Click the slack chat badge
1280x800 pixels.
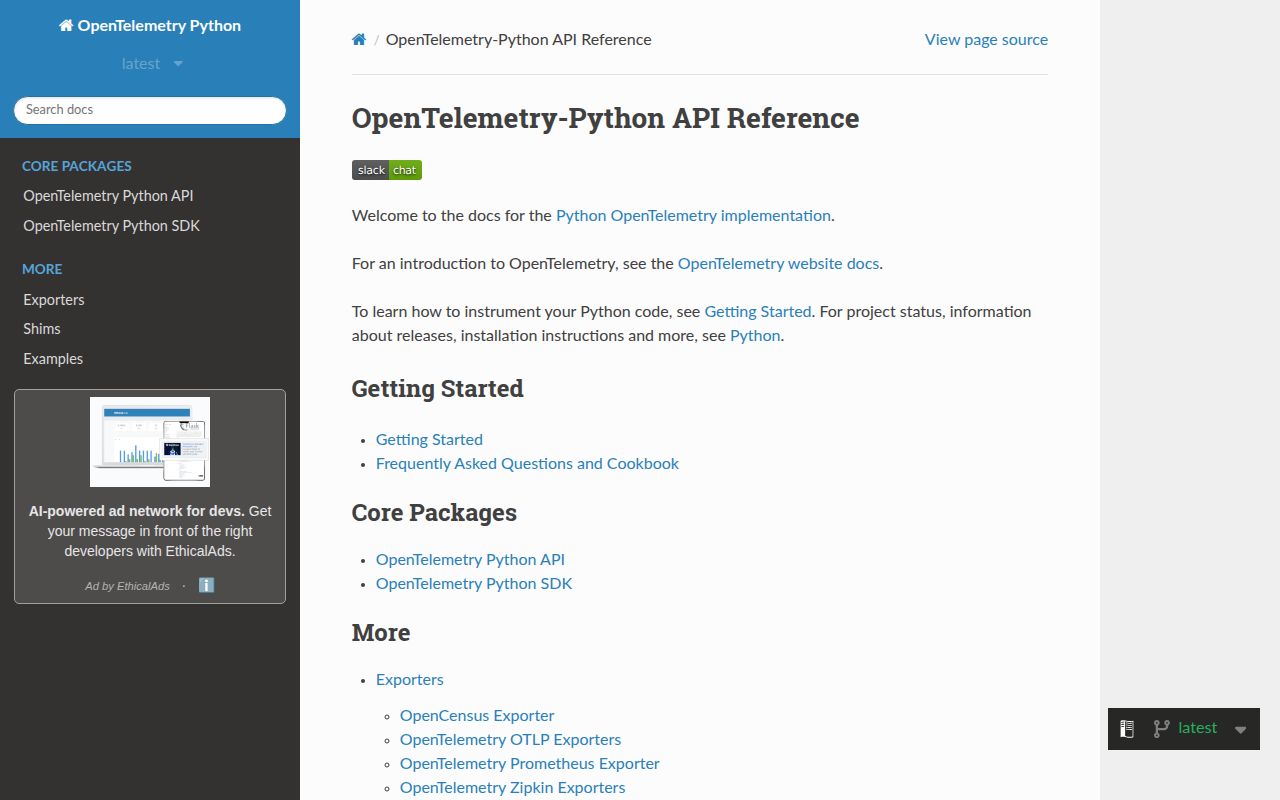click(387, 170)
